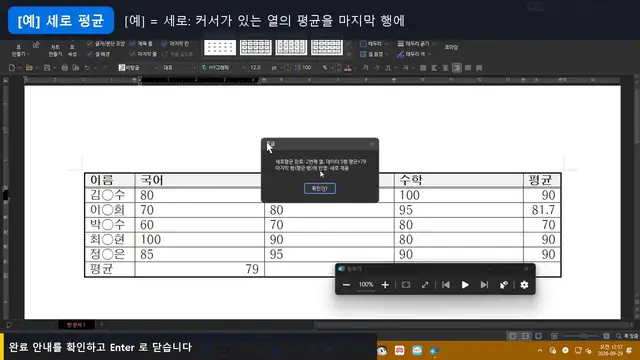
Task: Apply strikethrough formatting icon
Action: point(405,68)
